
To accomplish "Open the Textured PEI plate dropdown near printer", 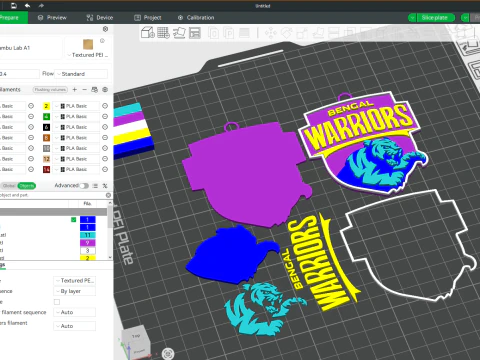I will tap(88, 55).
